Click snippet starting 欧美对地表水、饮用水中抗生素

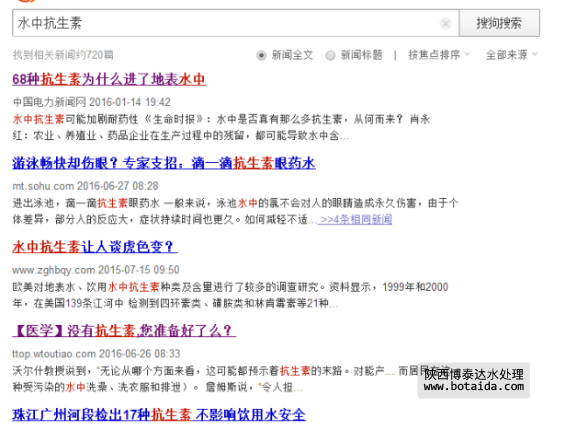coord(230,295)
